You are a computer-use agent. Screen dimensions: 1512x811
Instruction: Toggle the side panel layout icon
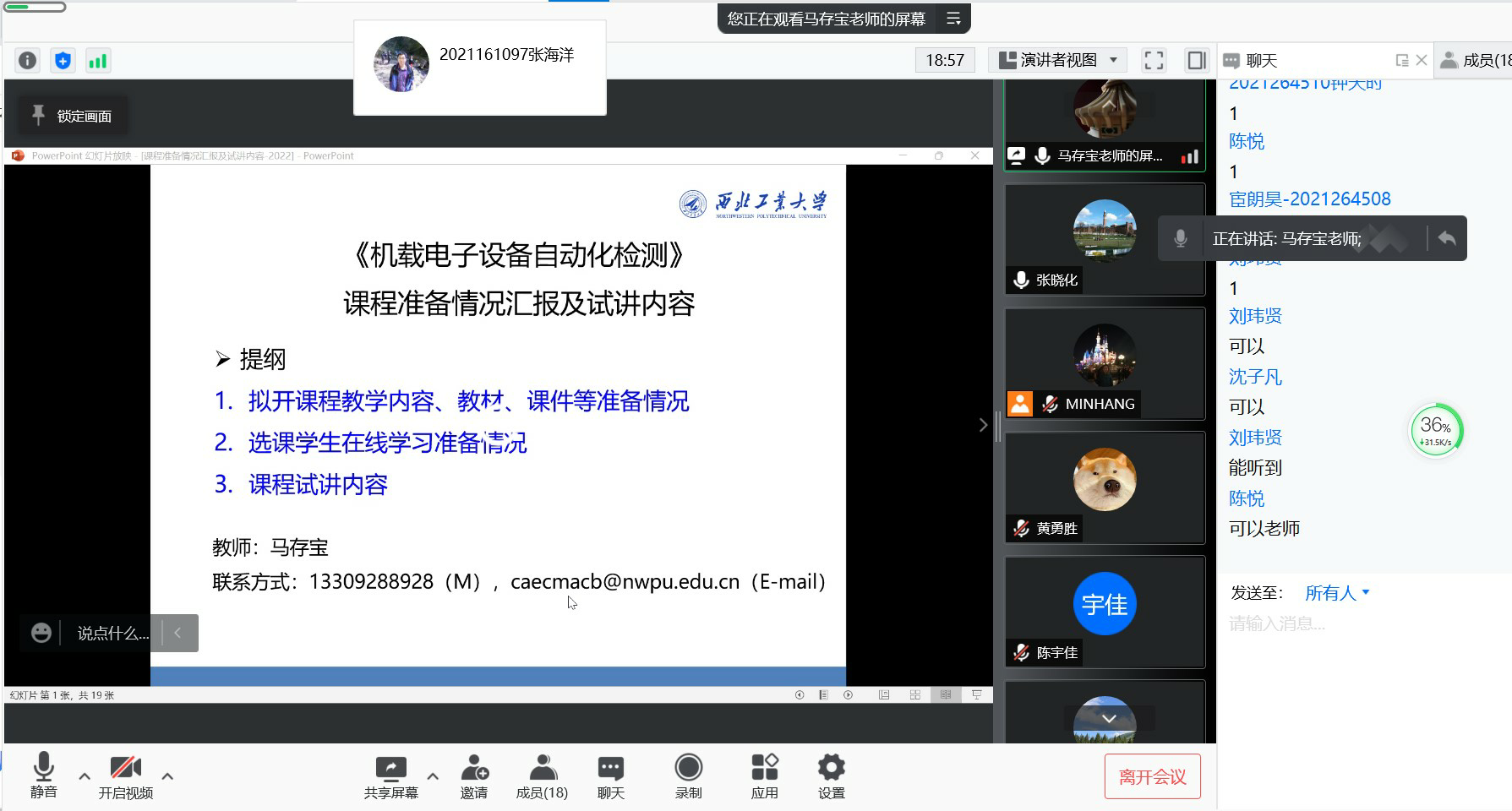click(1196, 60)
